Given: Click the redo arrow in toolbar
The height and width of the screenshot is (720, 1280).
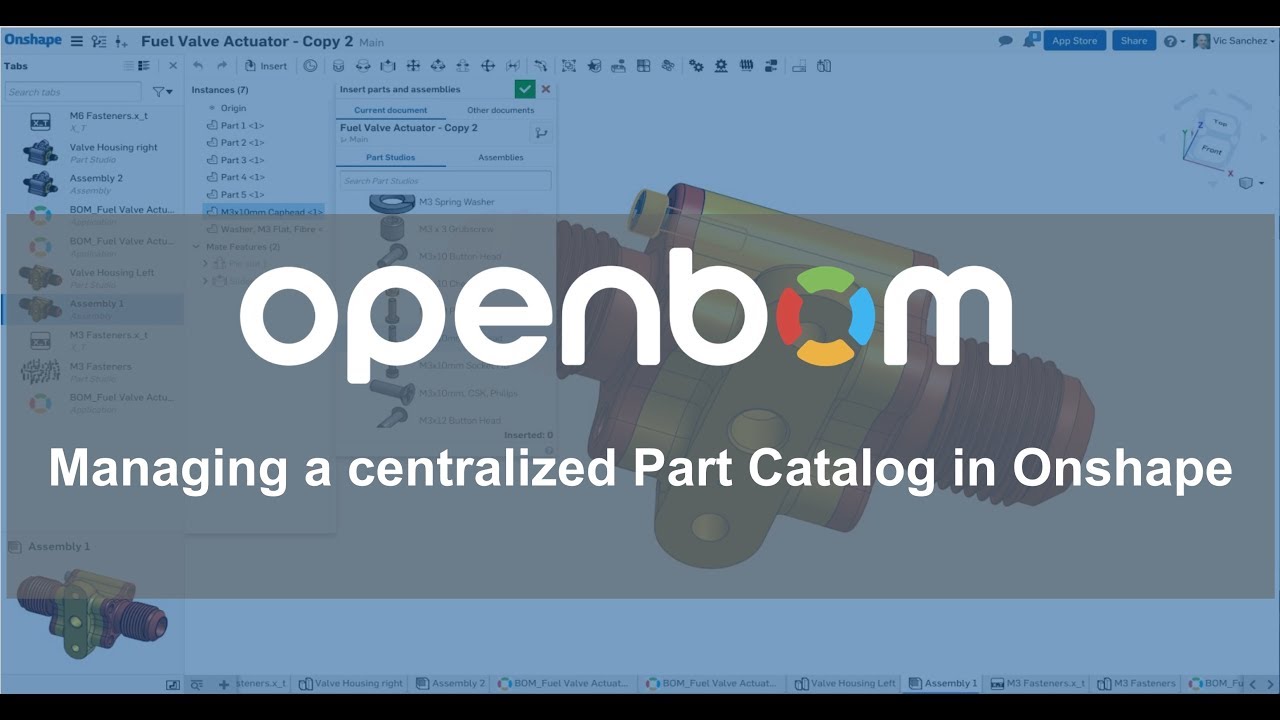Looking at the screenshot, I should [x=222, y=66].
